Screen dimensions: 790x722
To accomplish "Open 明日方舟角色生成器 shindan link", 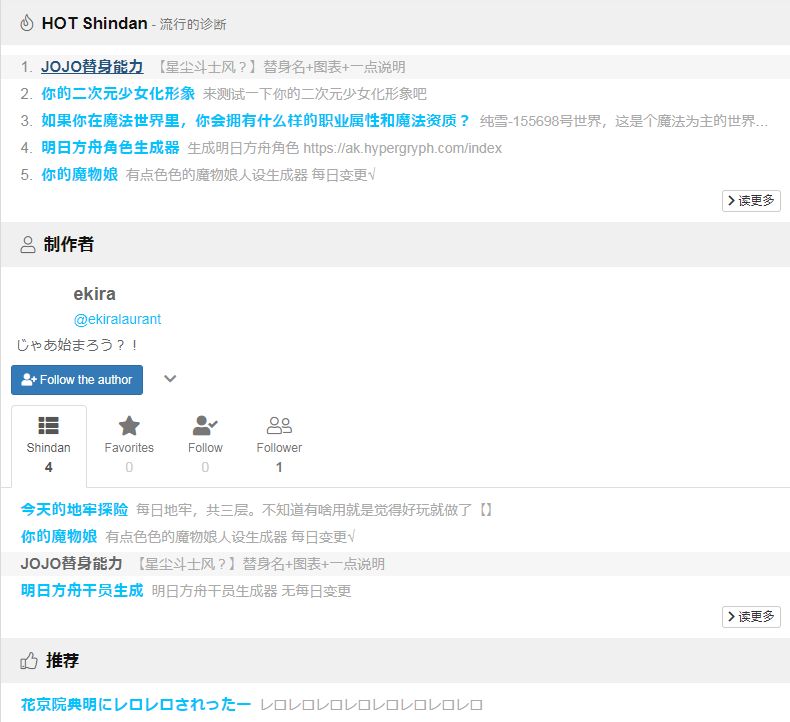I will pyautogui.click(x=110, y=148).
